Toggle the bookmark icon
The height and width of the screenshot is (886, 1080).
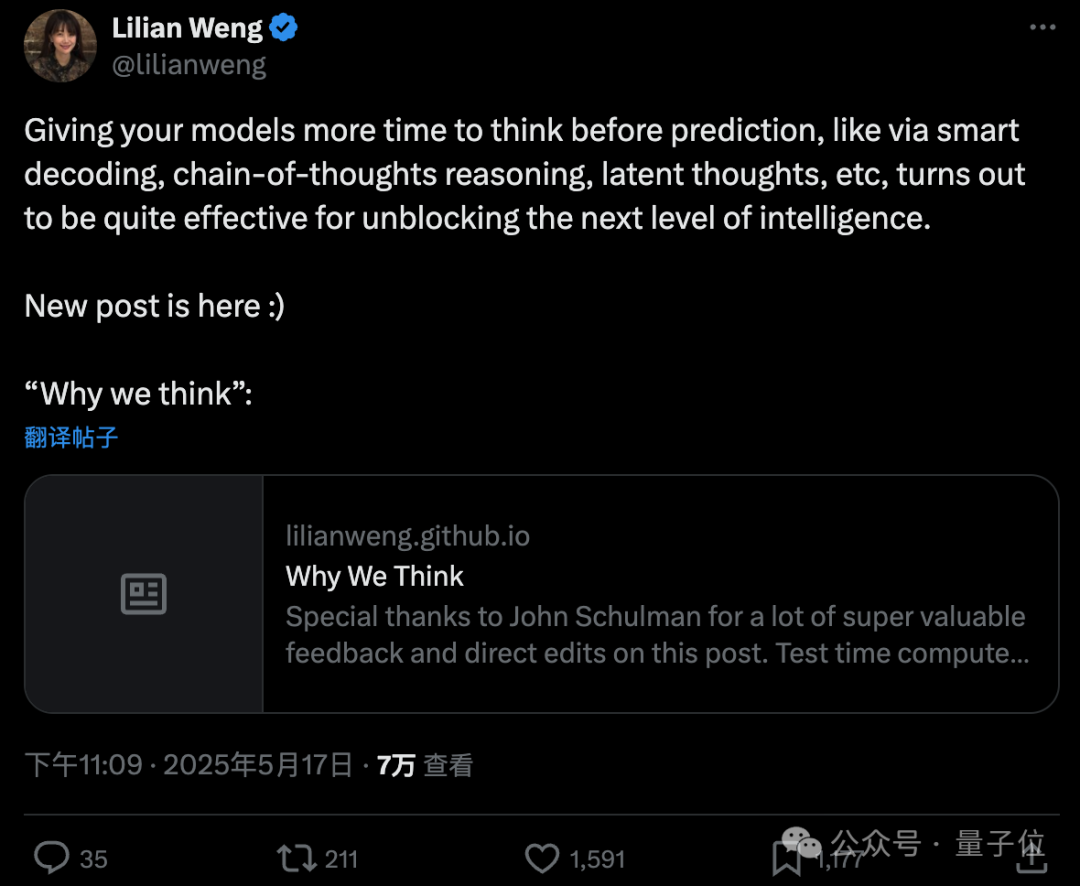(786, 859)
